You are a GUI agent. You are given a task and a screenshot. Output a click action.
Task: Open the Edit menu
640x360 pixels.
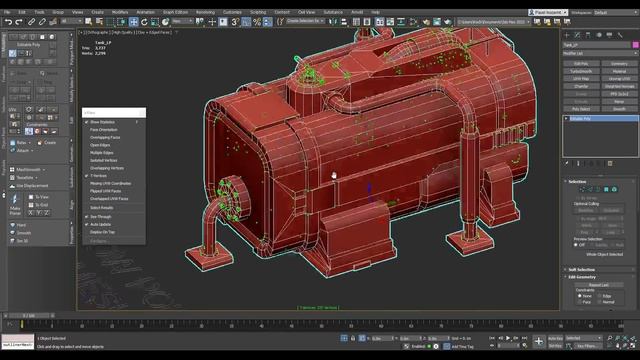[x=22, y=12]
